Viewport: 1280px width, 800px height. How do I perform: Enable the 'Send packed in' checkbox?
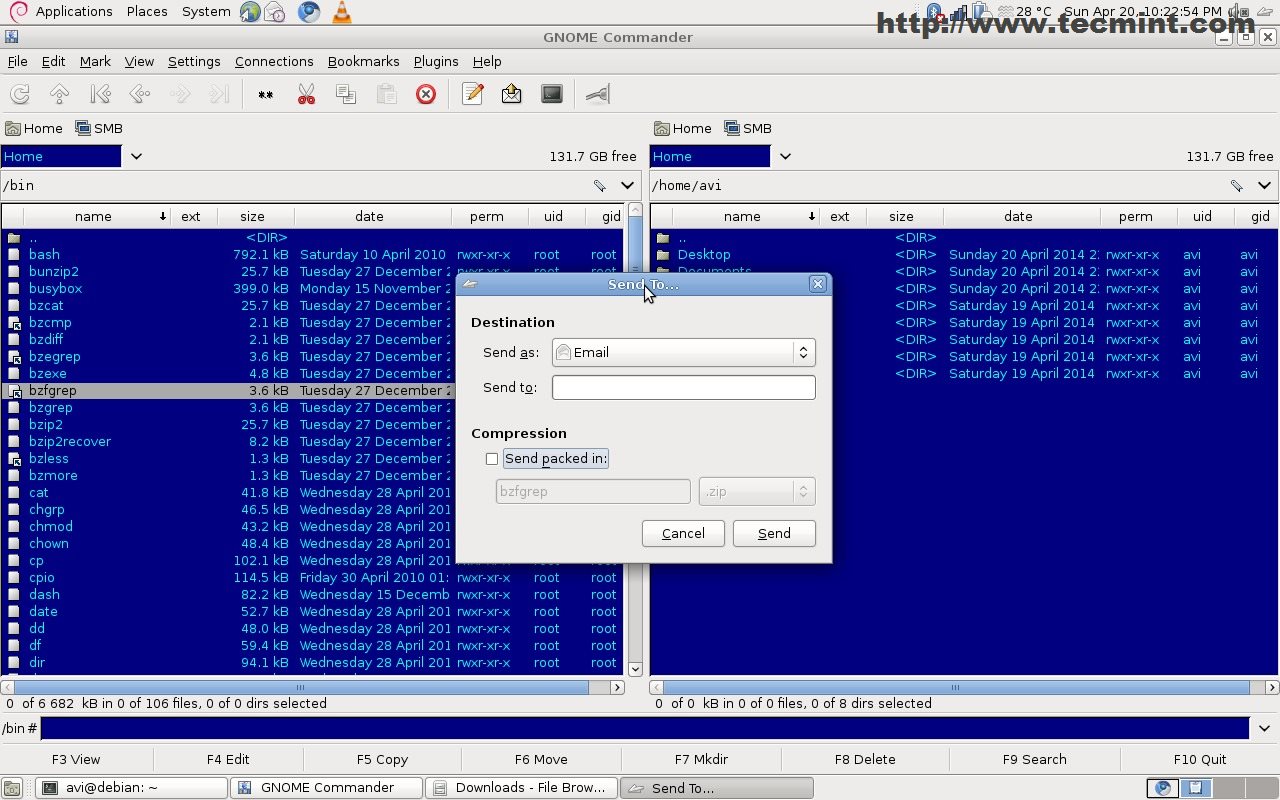[491, 459]
